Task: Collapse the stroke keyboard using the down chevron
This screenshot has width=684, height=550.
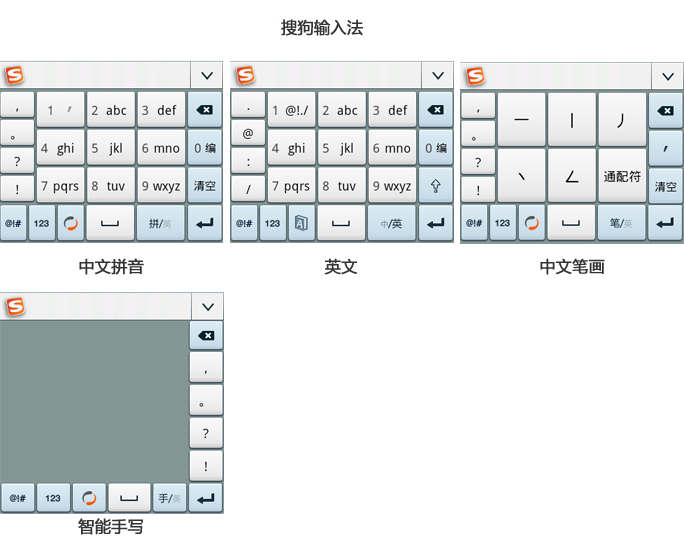Action: click(x=667, y=76)
